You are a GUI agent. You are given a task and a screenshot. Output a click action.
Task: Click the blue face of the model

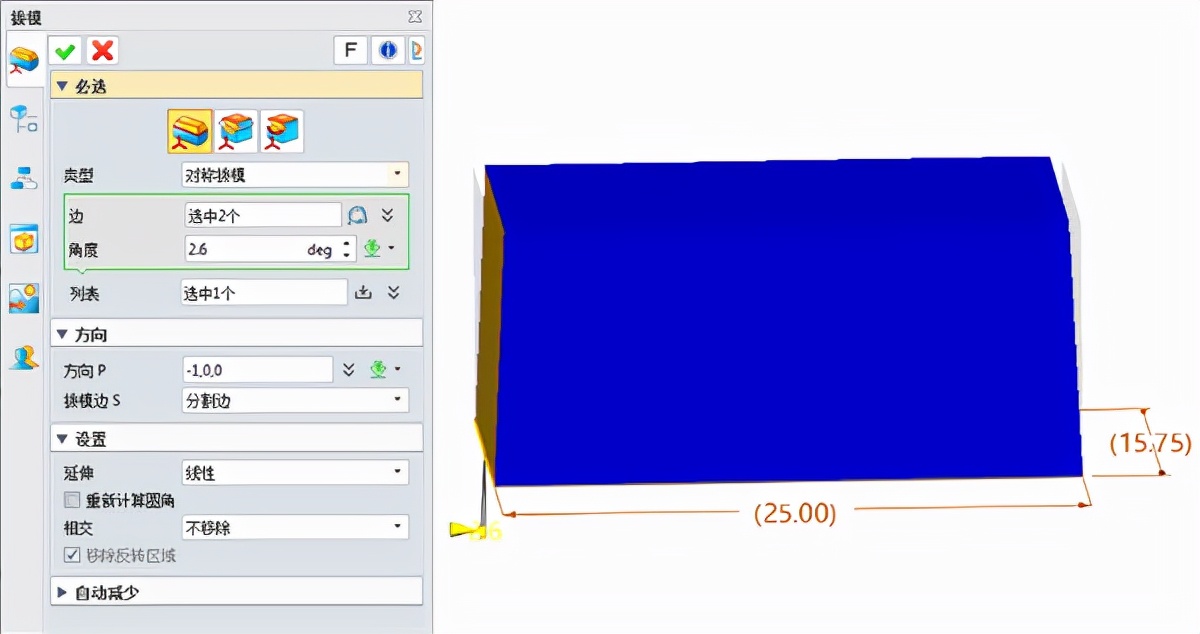pos(780,320)
